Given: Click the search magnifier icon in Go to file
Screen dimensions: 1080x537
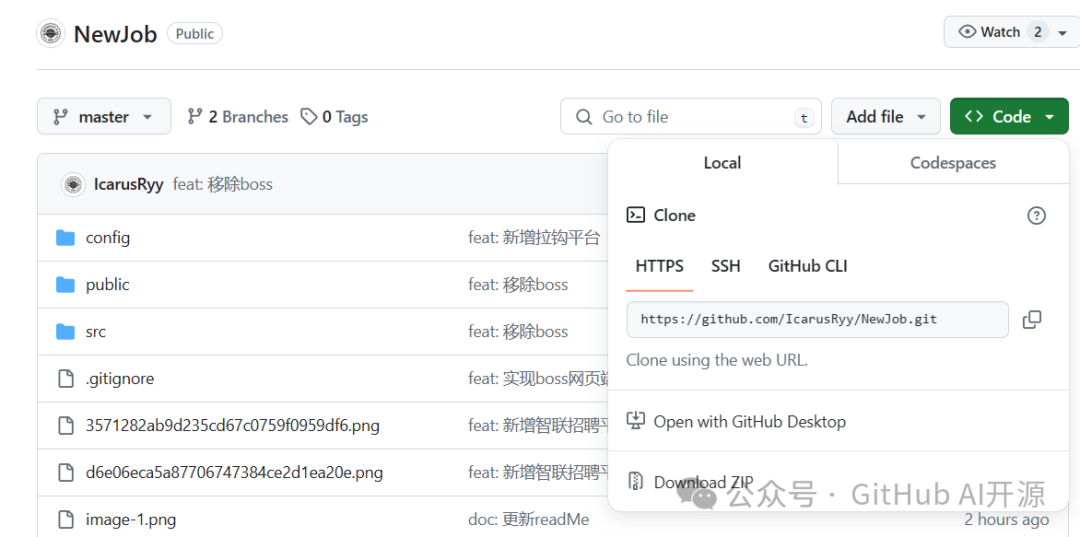Looking at the screenshot, I should tap(584, 116).
